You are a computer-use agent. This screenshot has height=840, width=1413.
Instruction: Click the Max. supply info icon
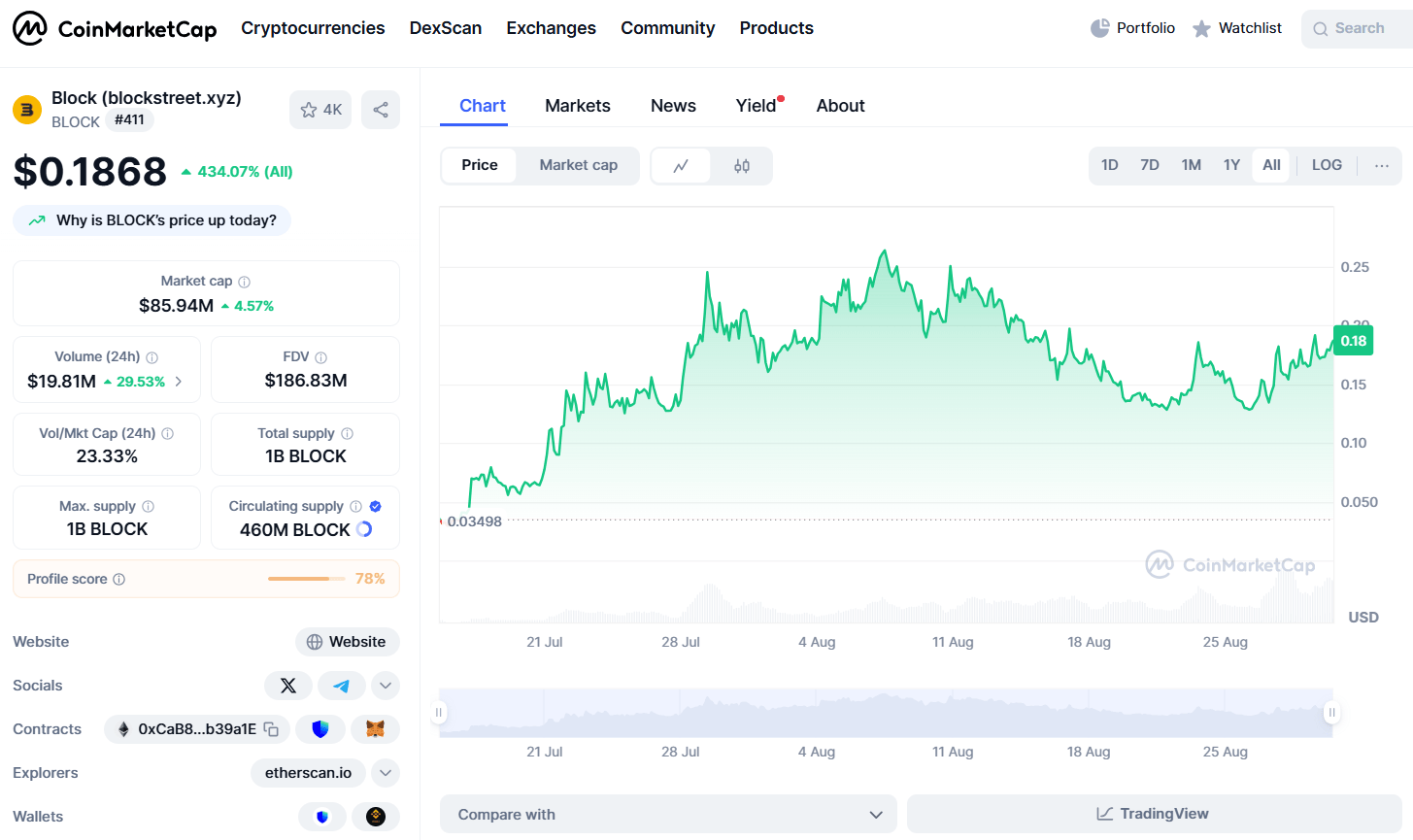pyautogui.click(x=149, y=507)
